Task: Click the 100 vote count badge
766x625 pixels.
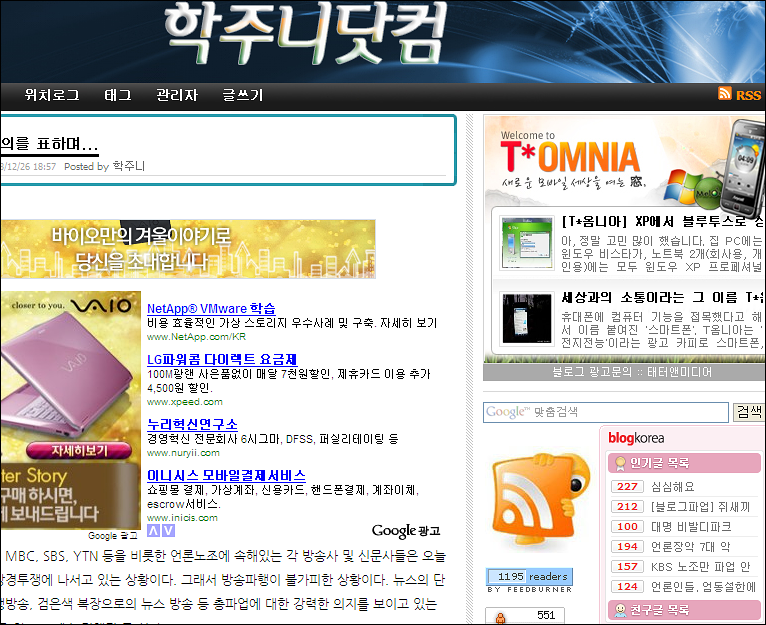Action: (x=627, y=527)
